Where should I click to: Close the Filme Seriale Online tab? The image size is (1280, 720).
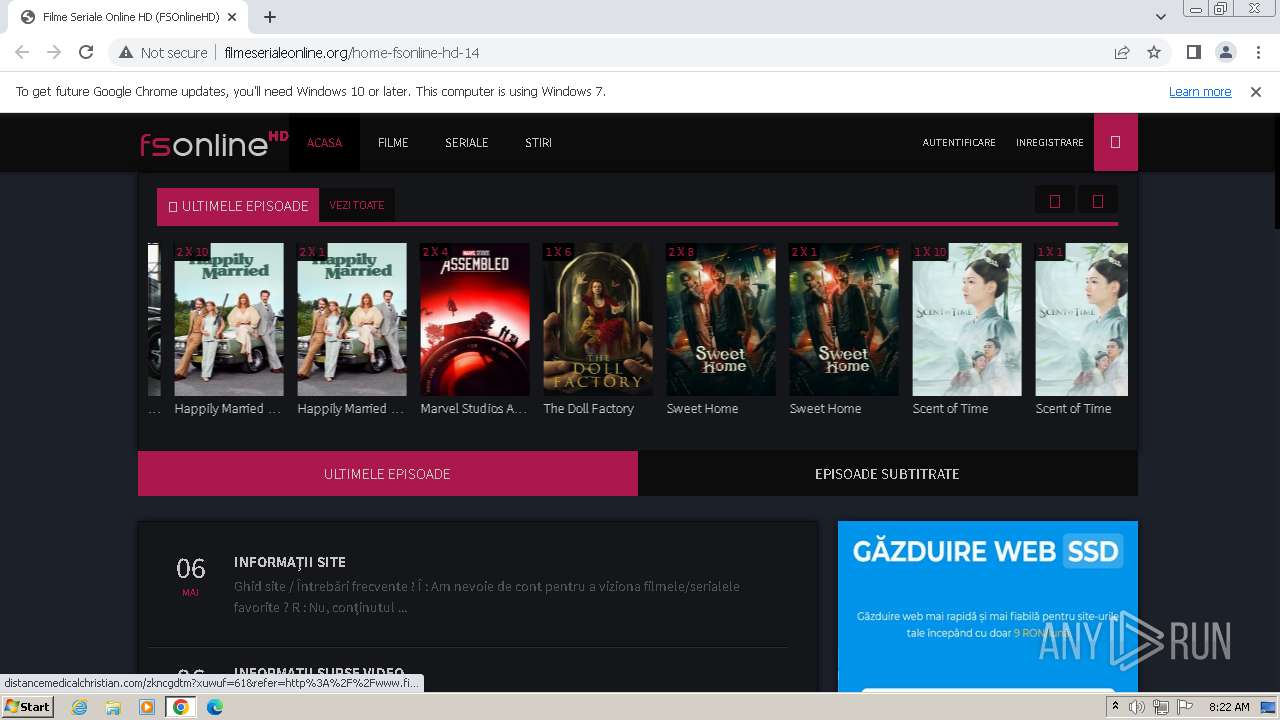[x=232, y=17]
